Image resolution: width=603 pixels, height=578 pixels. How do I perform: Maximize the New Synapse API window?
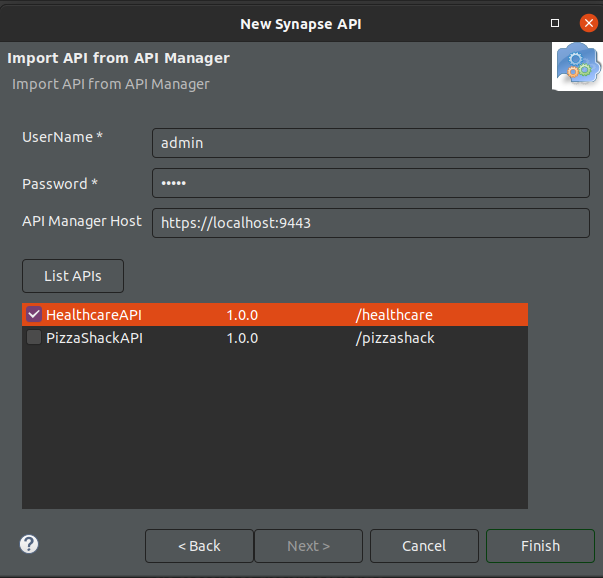coord(556,22)
